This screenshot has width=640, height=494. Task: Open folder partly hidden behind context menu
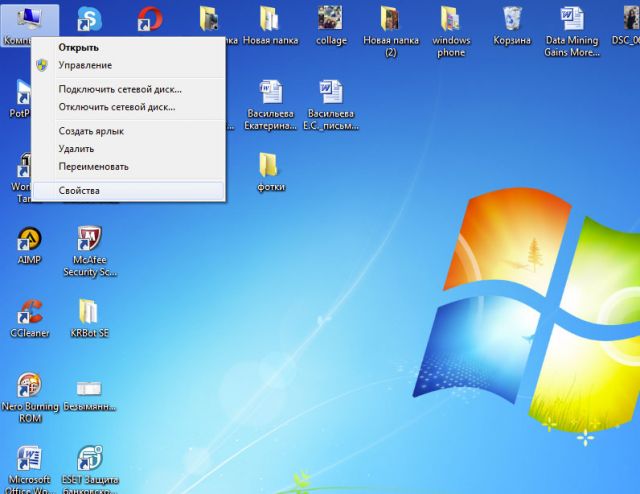(210, 19)
